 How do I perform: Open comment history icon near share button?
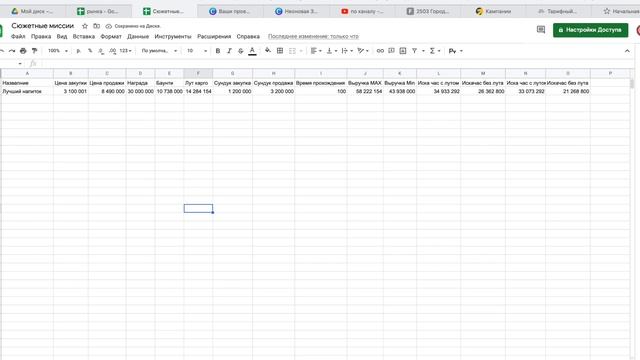point(541,30)
